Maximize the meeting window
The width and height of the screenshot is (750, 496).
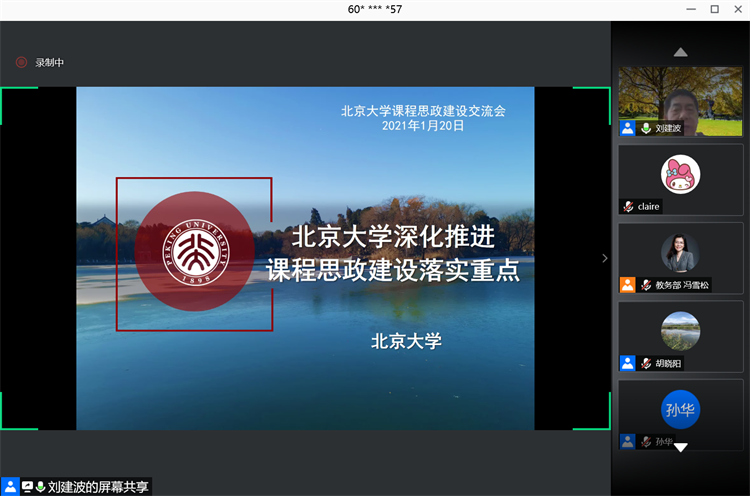(x=715, y=10)
